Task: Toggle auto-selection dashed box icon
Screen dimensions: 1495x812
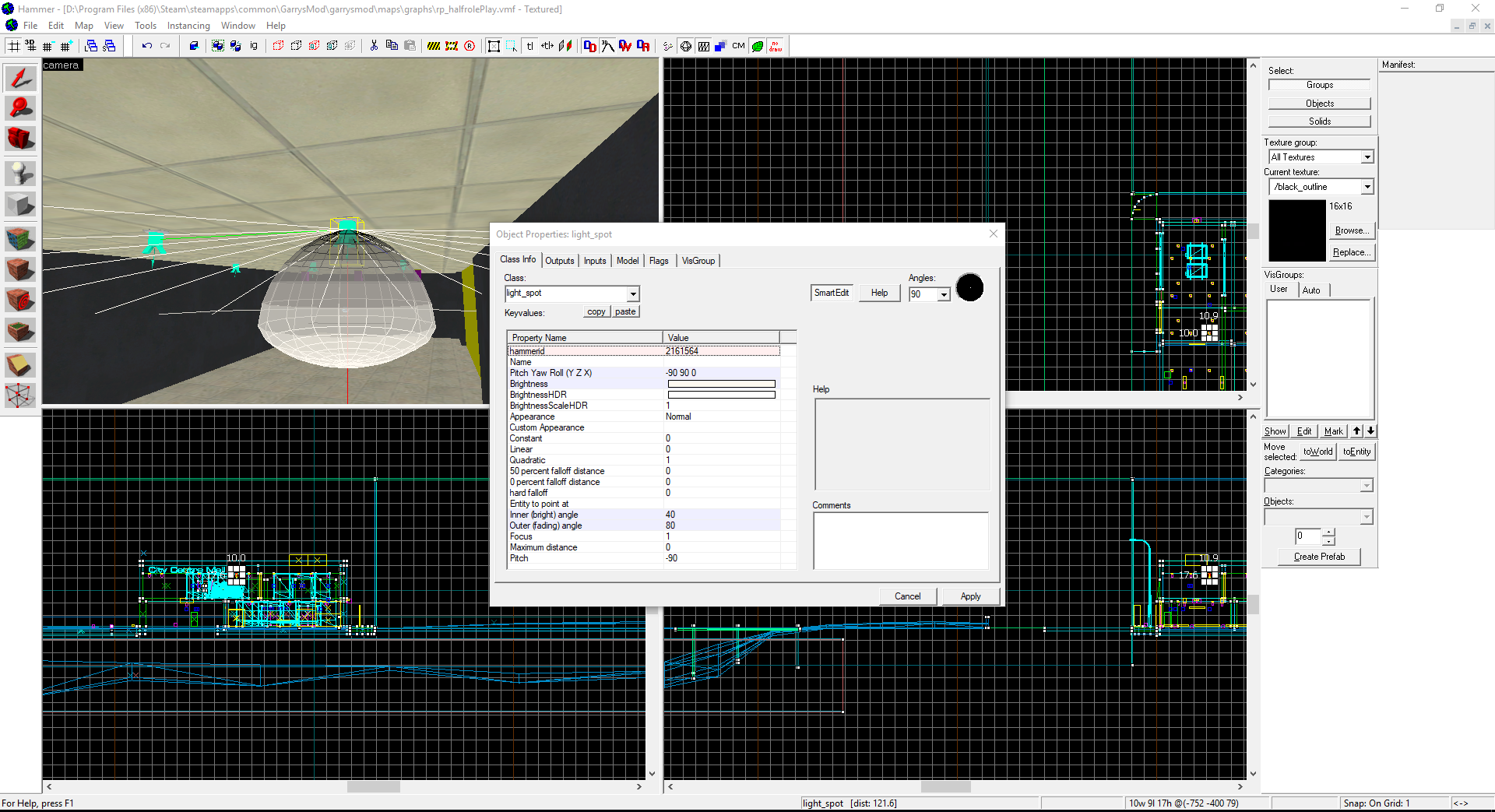Action: (x=512, y=46)
